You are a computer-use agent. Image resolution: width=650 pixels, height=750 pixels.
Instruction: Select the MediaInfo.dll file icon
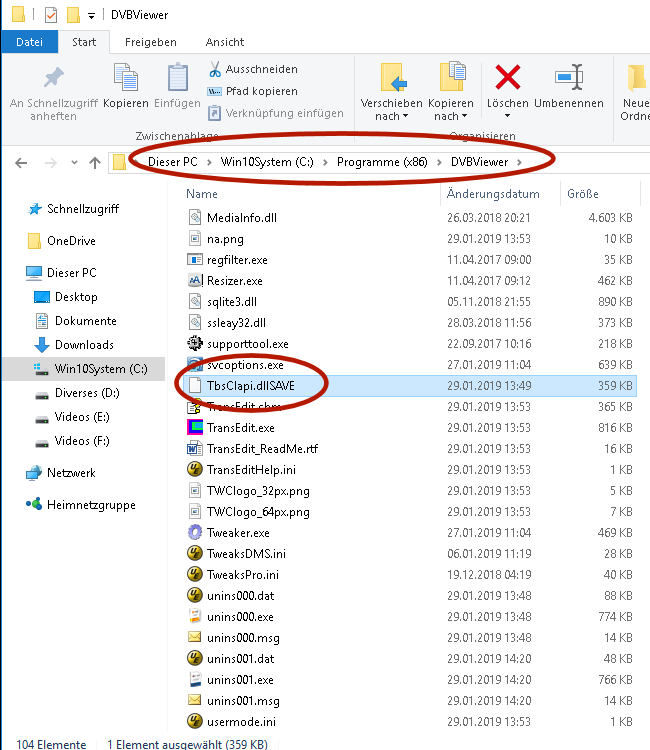pos(195,218)
